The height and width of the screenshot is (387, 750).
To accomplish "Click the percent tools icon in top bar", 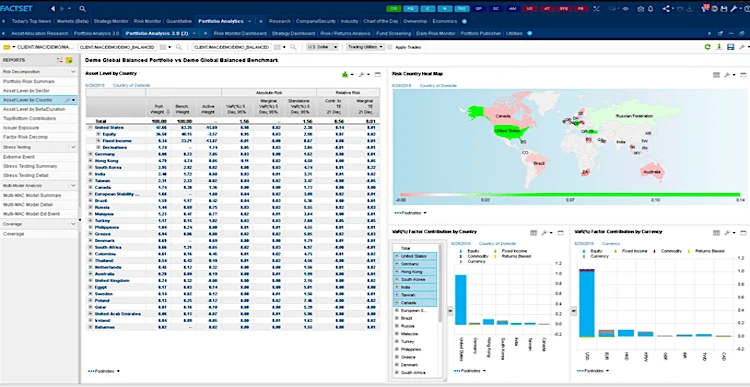I will coord(596,9).
